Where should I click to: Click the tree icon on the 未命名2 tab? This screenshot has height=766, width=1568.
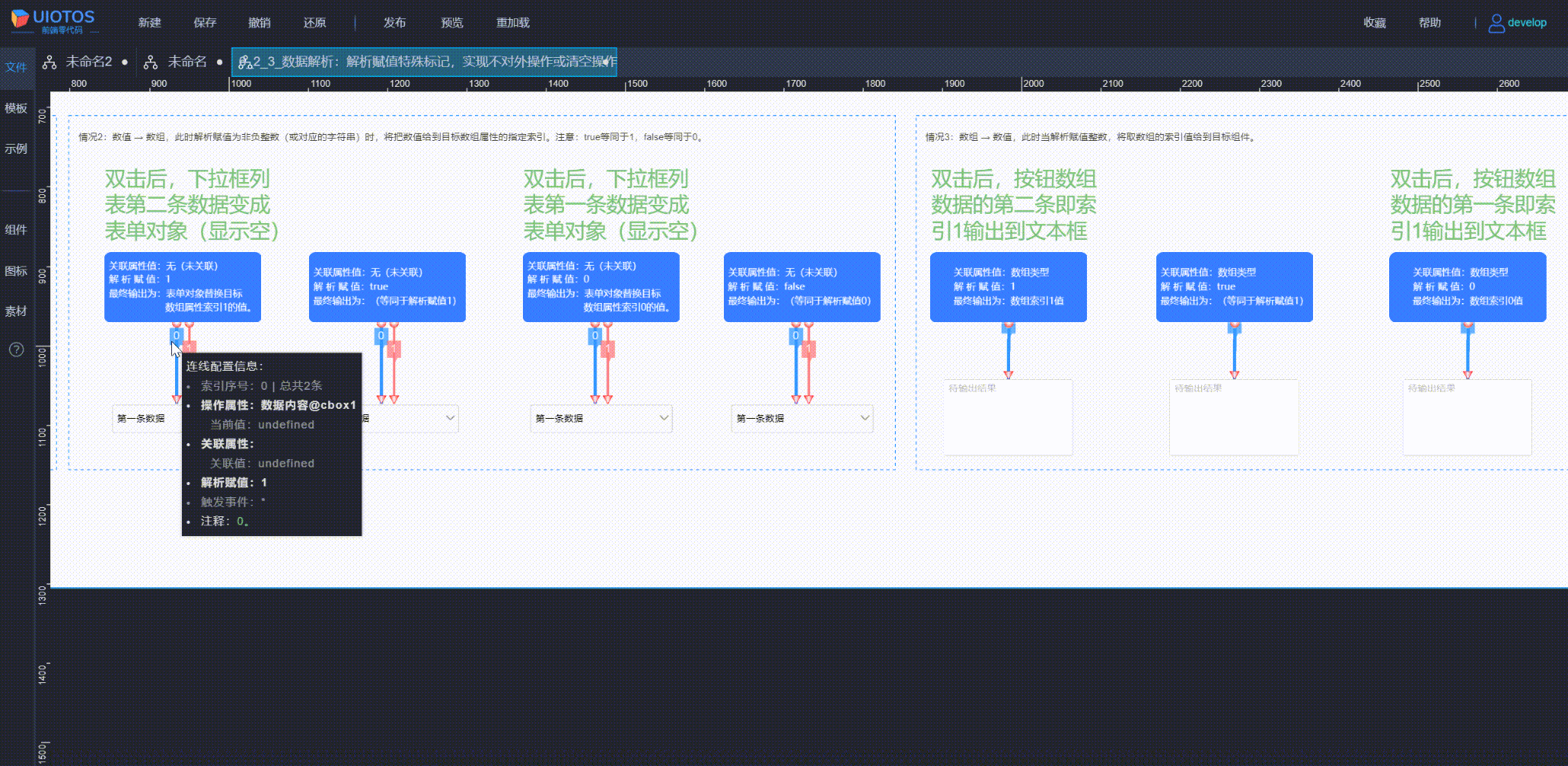click(x=49, y=62)
